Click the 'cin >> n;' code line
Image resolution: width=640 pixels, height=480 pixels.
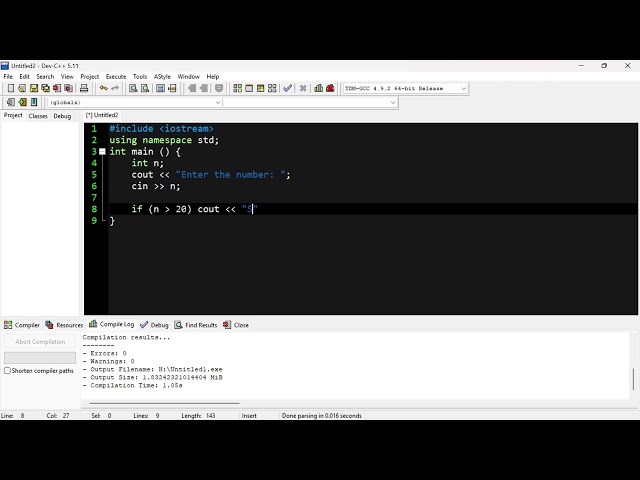click(x=156, y=186)
